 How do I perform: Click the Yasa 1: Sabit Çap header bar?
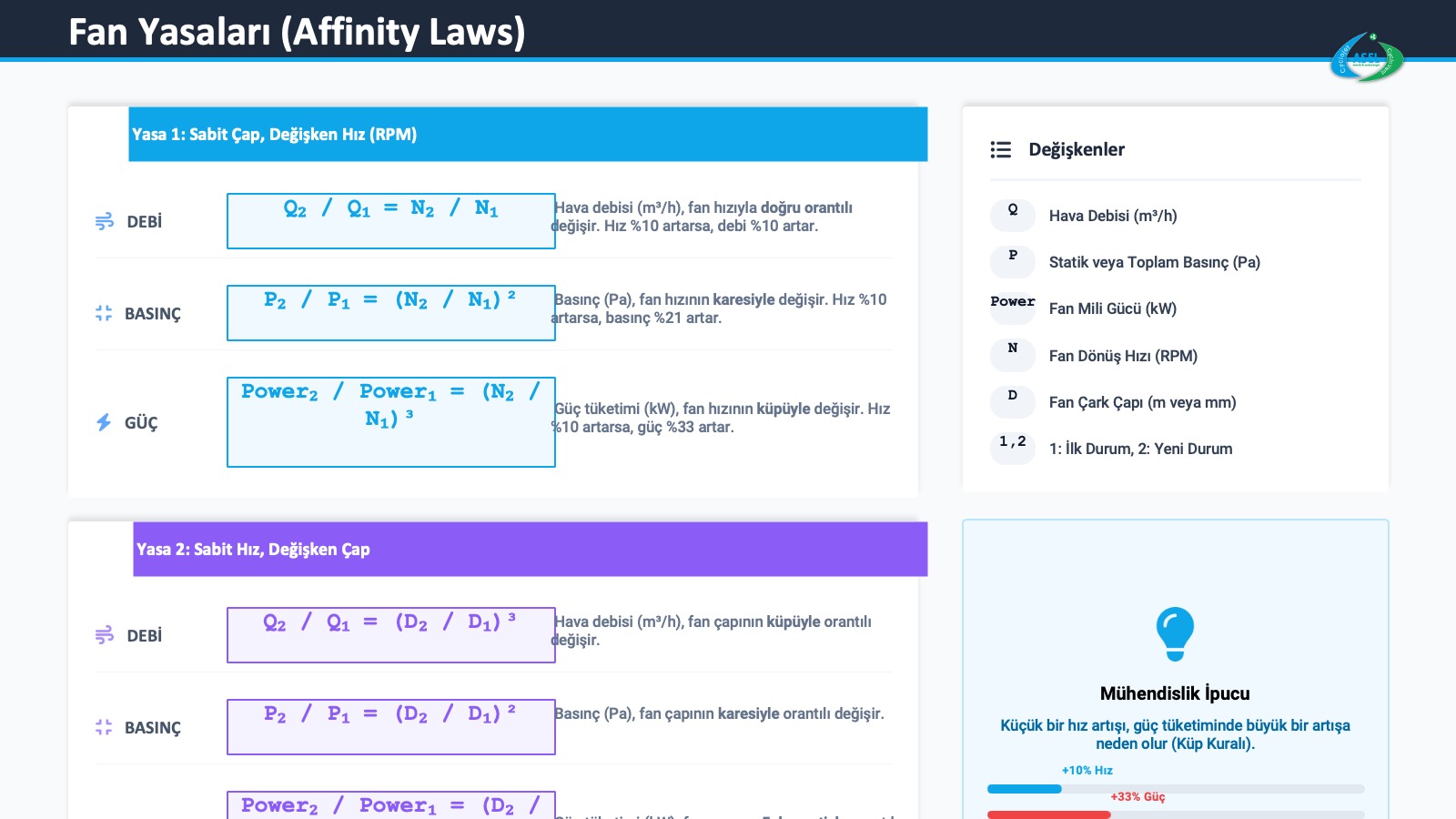coord(528,135)
